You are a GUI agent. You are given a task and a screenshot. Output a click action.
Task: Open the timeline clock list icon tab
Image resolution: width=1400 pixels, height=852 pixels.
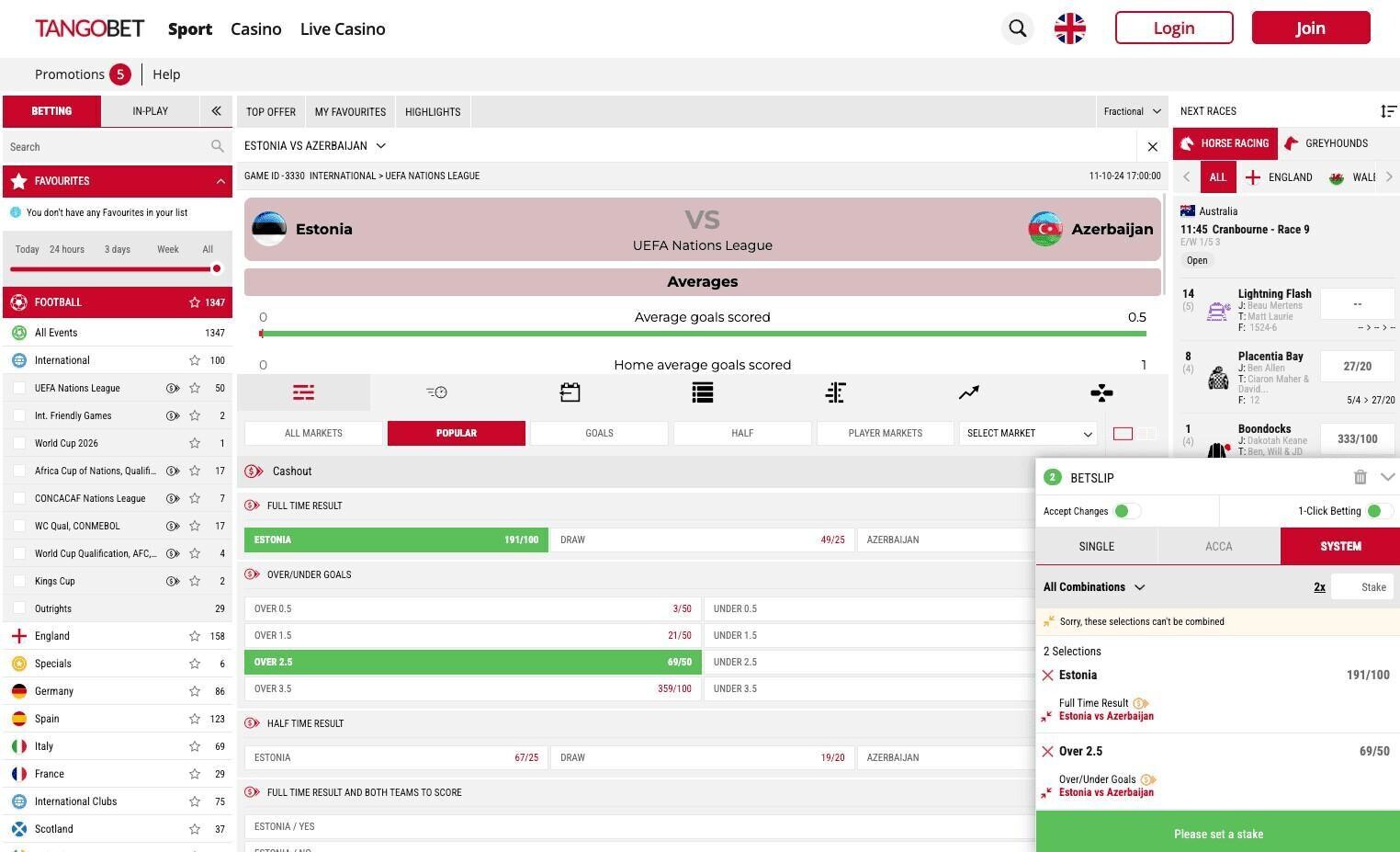(x=436, y=392)
